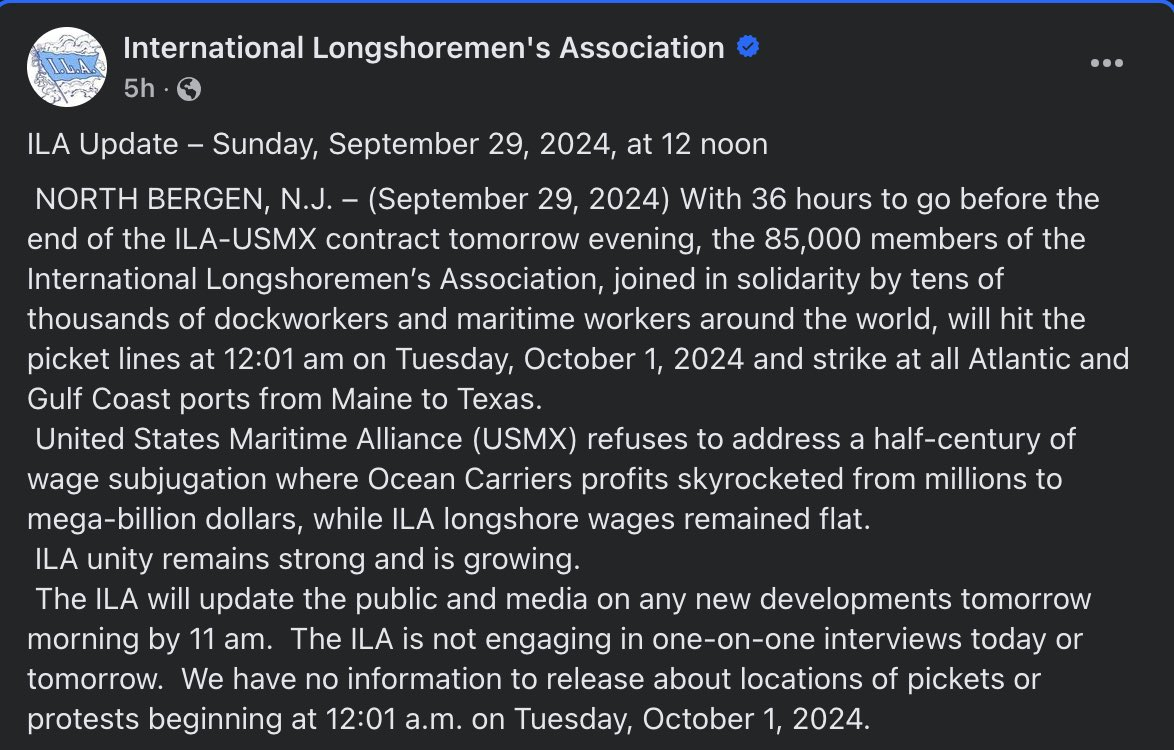
Task: Open the three-dot post options menu
Action: (x=1107, y=63)
